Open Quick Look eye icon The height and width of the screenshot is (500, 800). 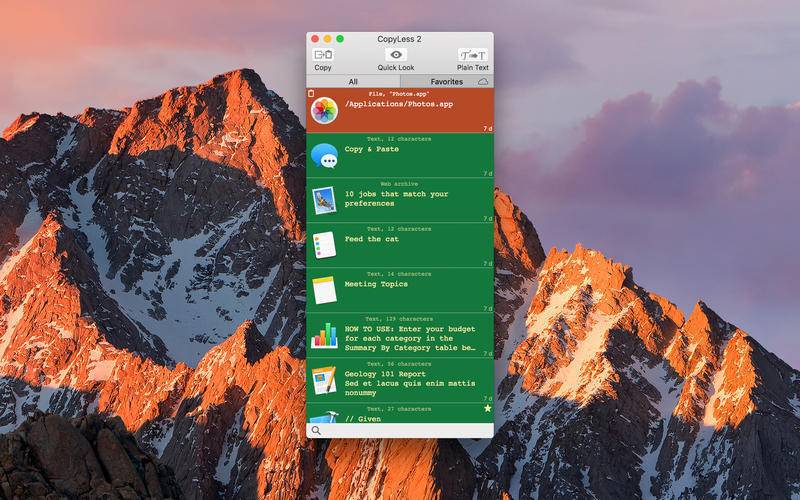coord(396,55)
